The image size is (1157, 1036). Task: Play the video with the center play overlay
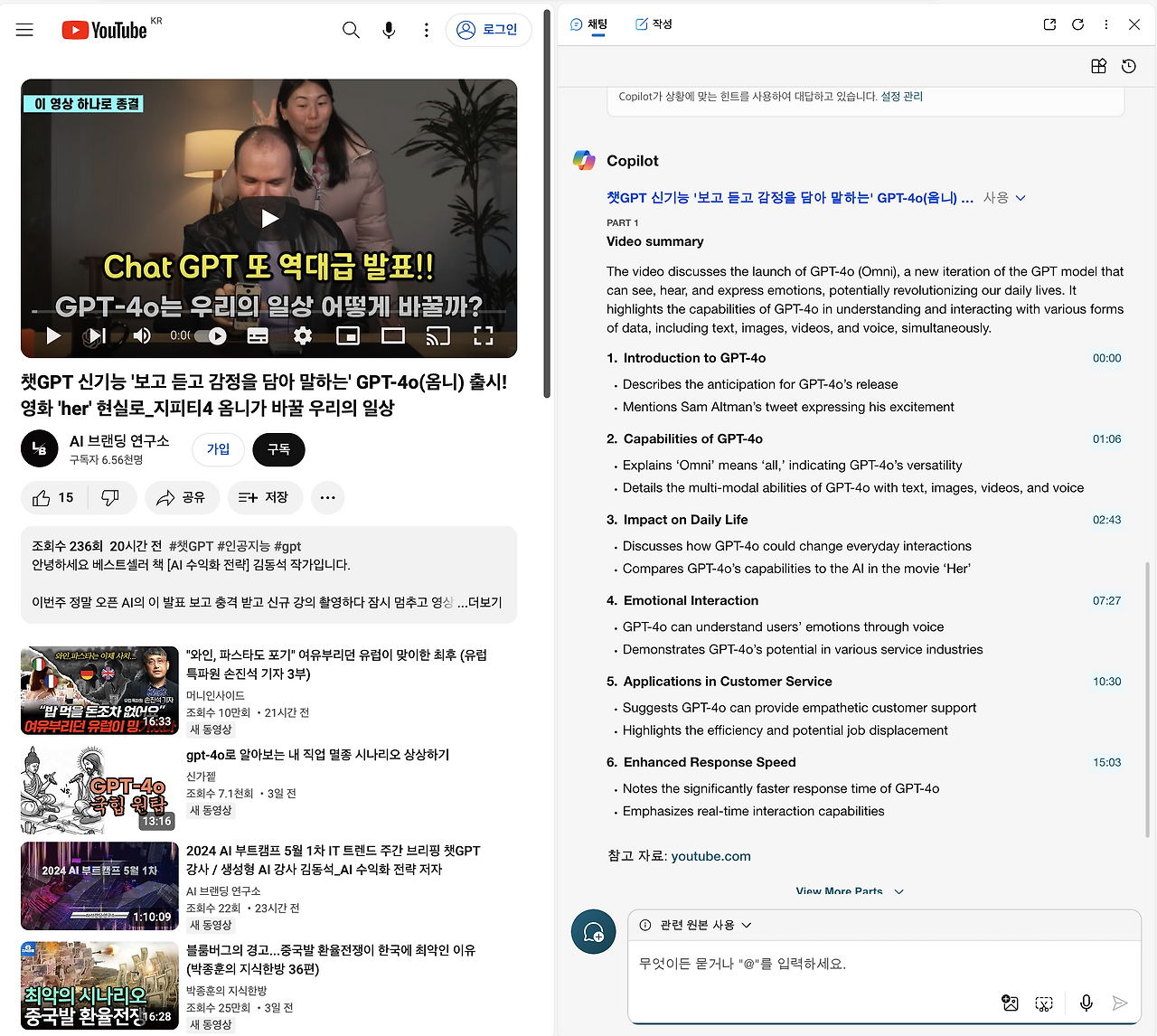tap(269, 218)
